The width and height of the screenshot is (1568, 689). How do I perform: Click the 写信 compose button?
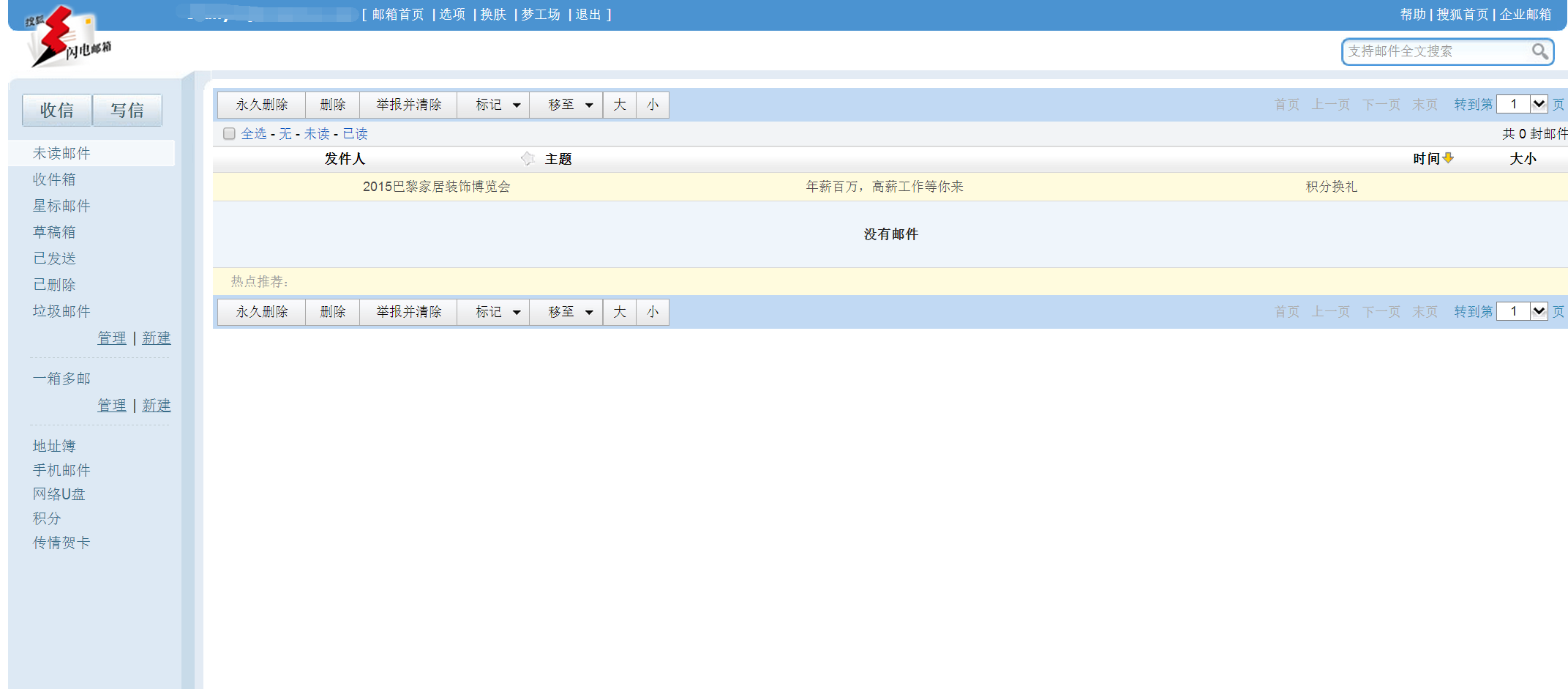point(127,110)
